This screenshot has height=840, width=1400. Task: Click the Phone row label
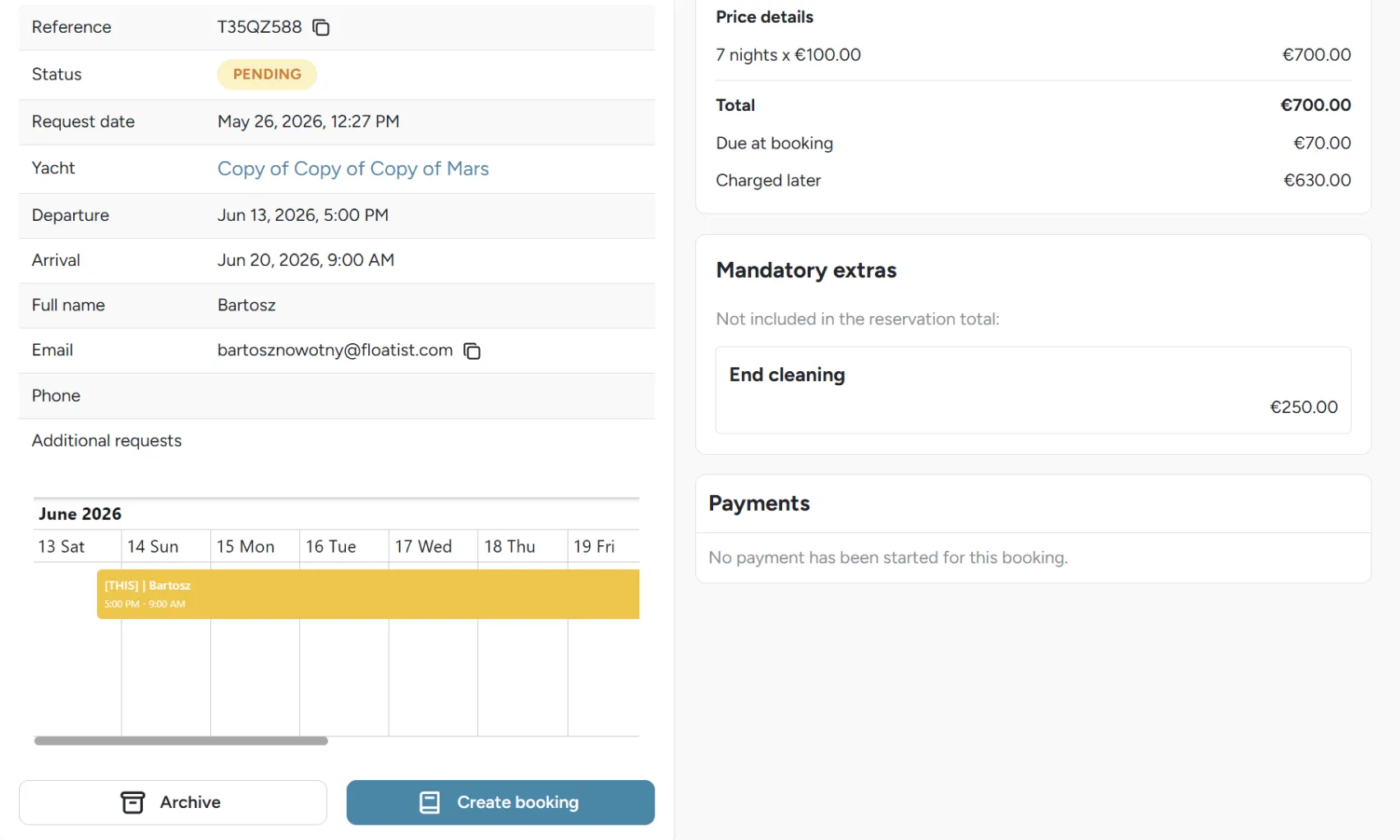56,396
